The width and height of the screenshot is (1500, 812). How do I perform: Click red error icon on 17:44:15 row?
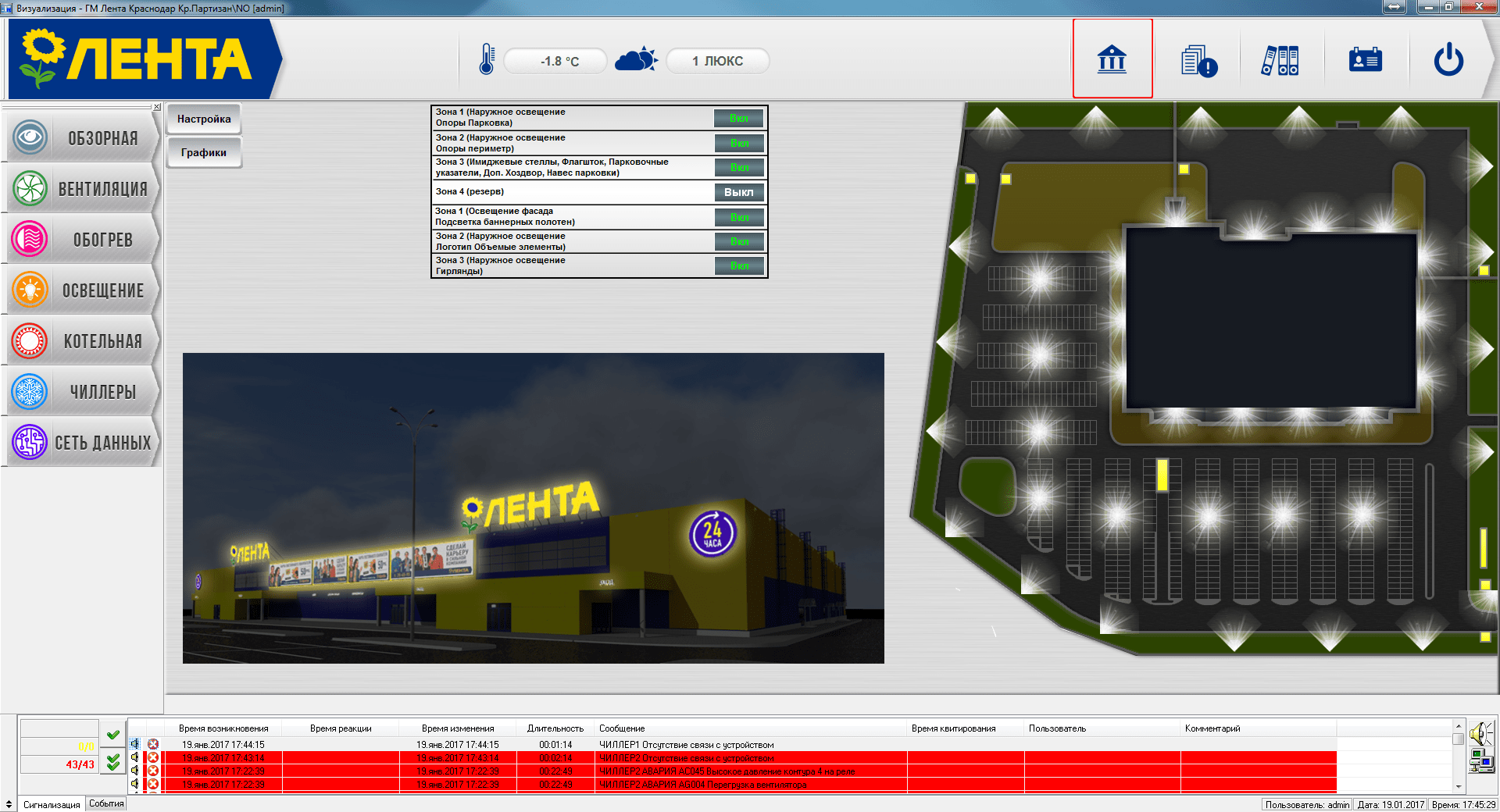tap(153, 744)
